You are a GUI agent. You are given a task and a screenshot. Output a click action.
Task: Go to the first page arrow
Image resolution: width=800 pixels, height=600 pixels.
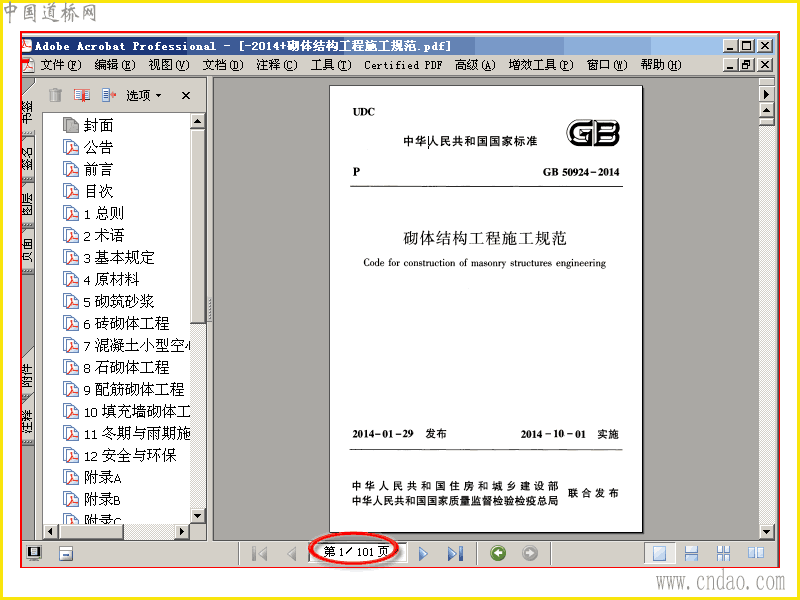(x=260, y=554)
